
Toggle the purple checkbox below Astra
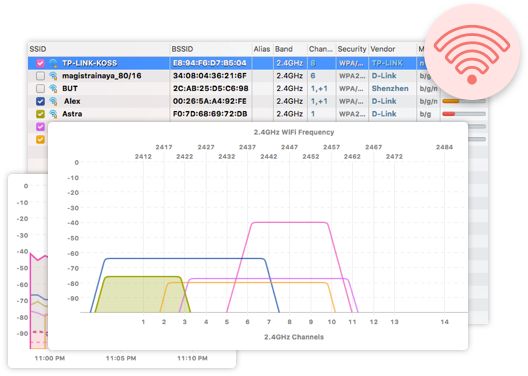pos(40,127)
